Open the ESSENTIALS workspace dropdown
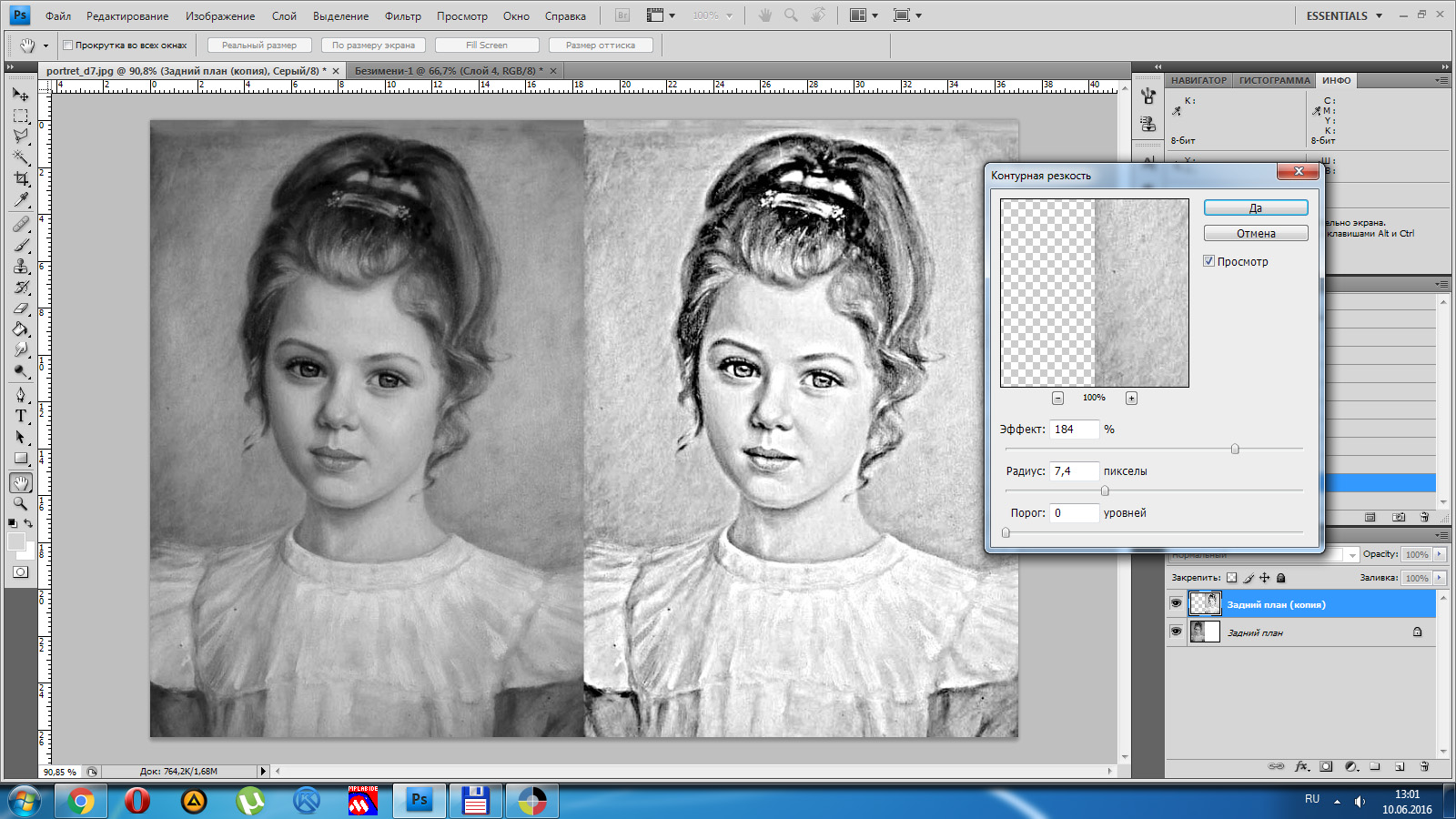 click(1344, 15)
